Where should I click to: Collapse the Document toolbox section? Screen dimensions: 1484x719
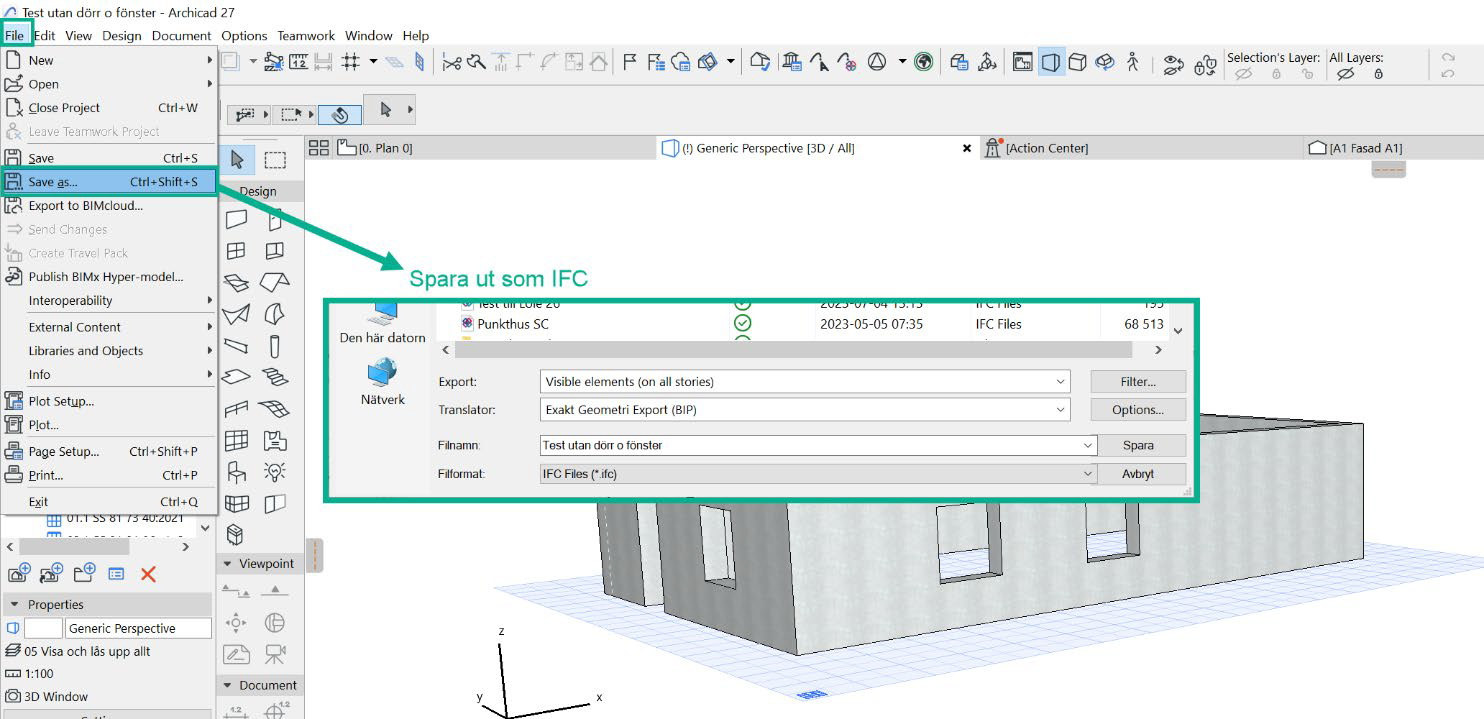pos(227,685)
